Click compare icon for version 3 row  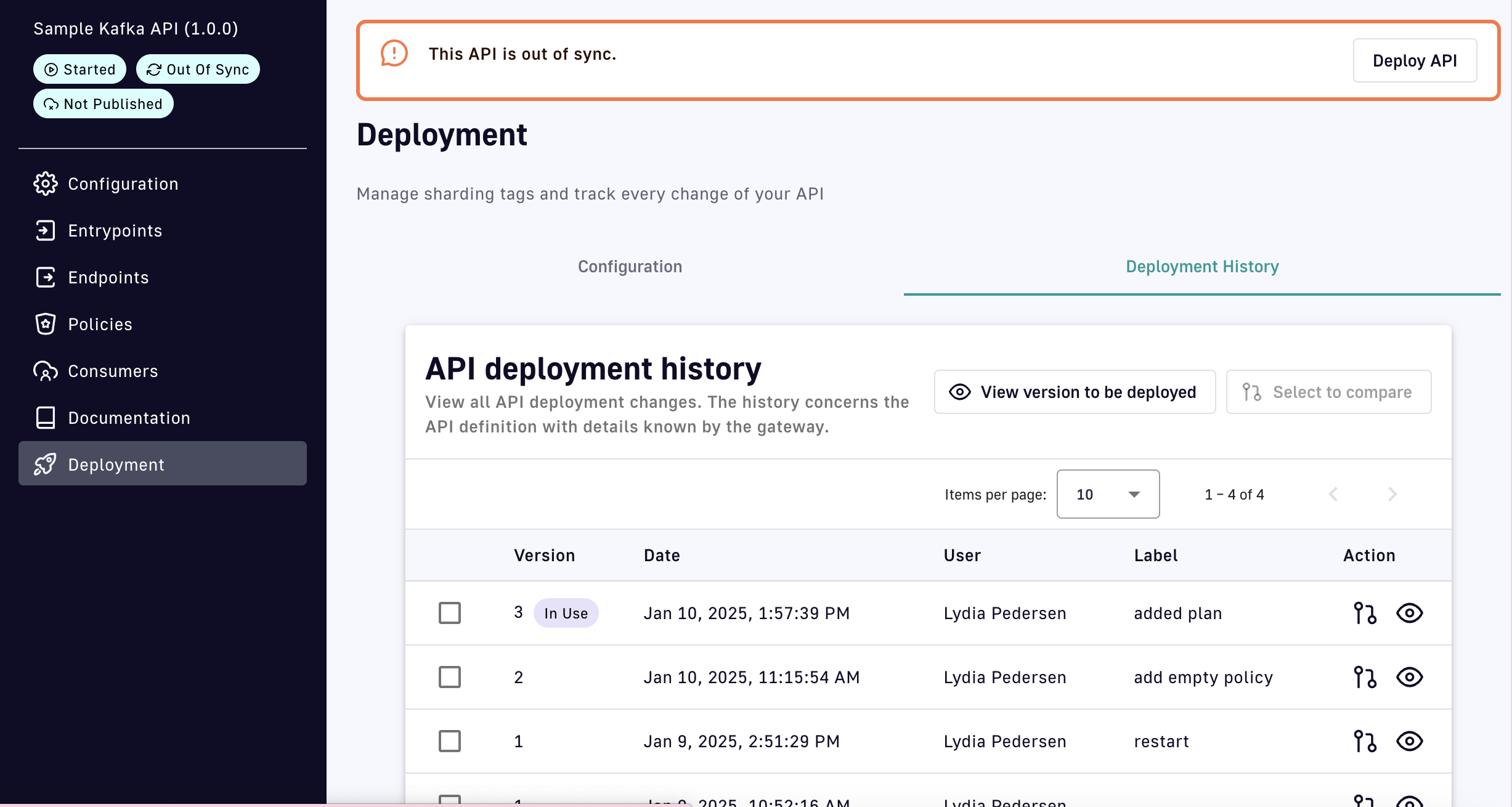tap(1365, 613)
